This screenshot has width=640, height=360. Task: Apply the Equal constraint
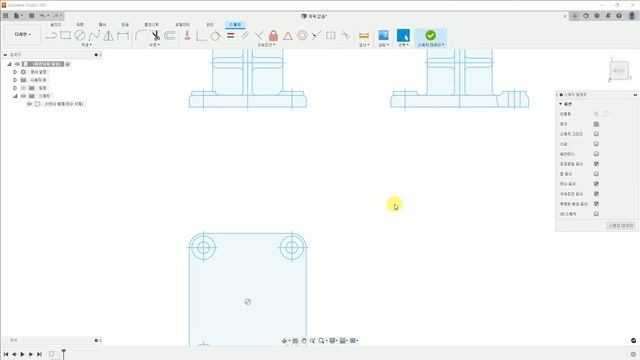[231, 36]
